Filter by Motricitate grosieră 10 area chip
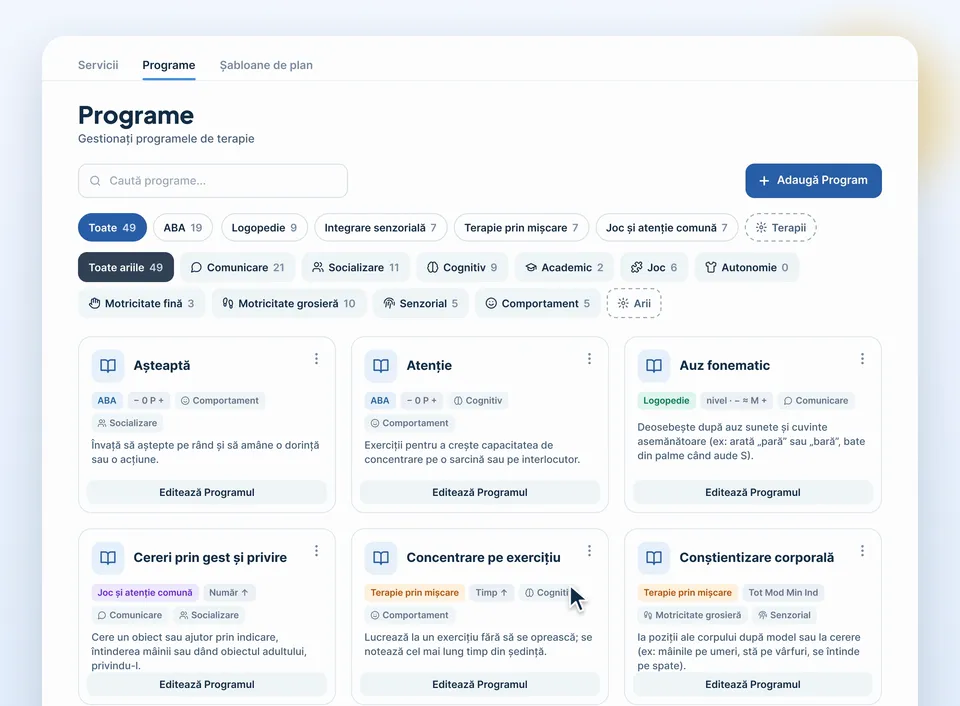The width and height of the screenshot is (960, 706). pyautogui.click(x=288, y=304)
